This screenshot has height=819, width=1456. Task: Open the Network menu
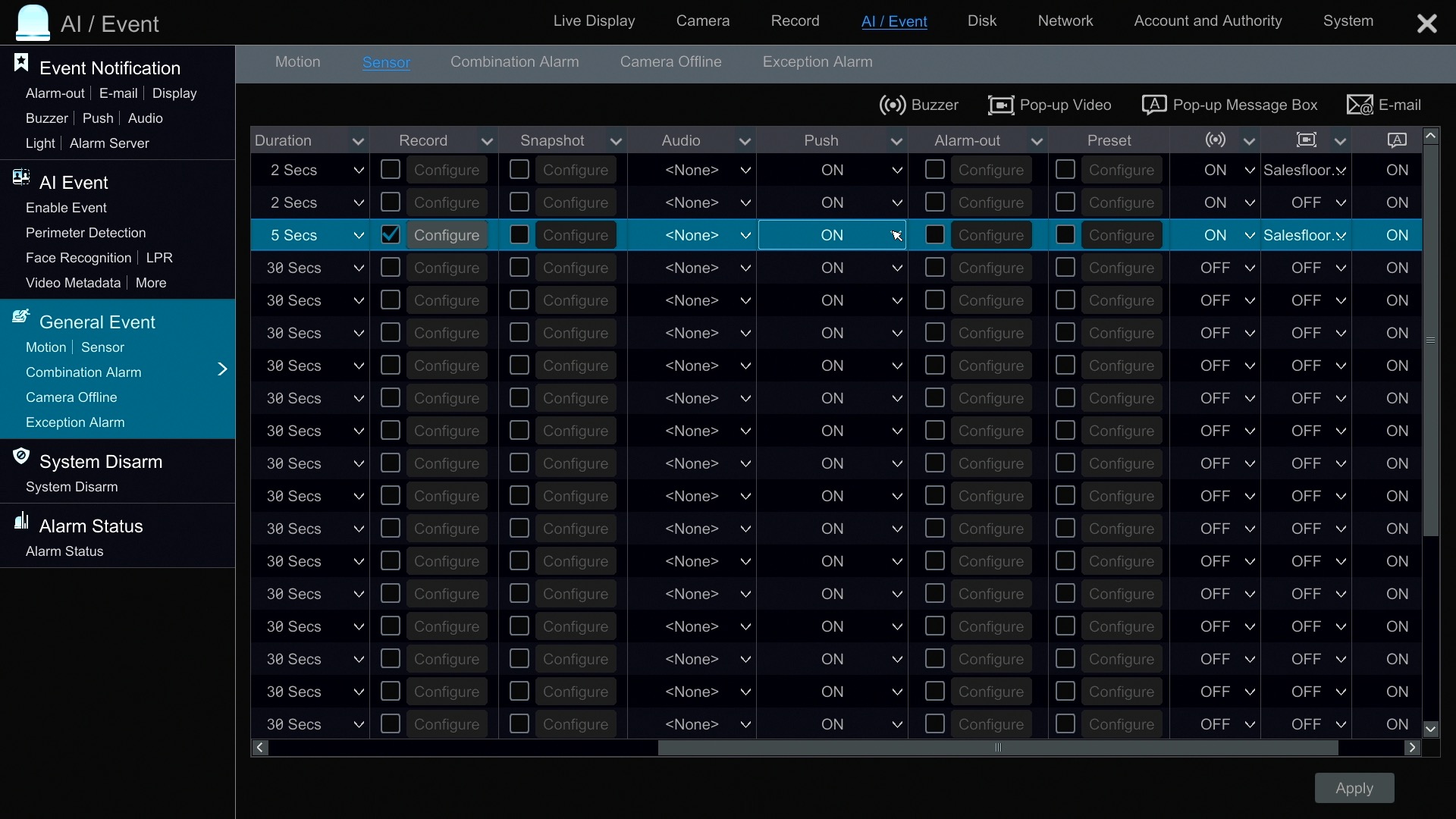tap(1065, 21)
